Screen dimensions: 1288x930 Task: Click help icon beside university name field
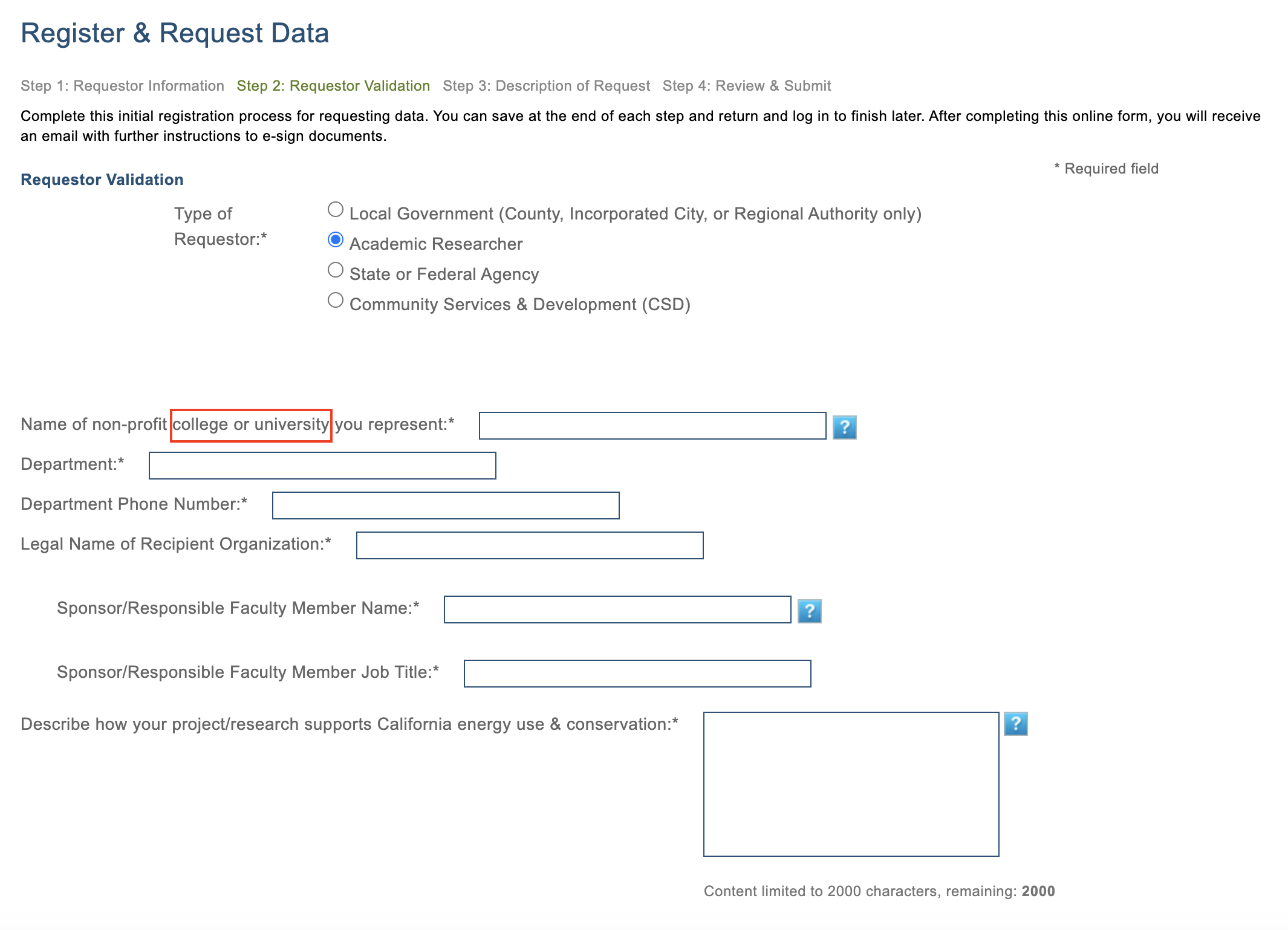844,428
